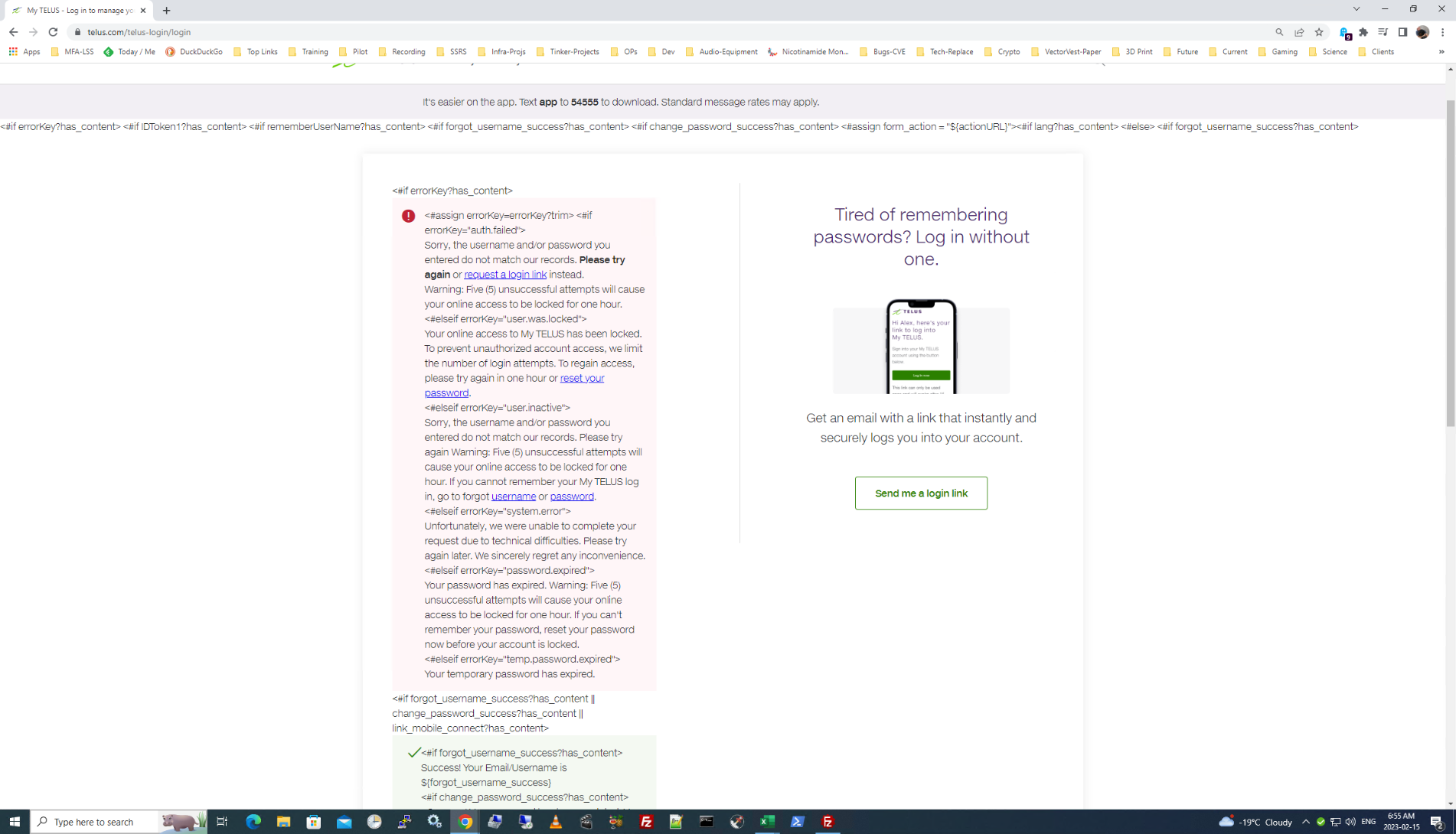The image size is (1456, 834).
Task: Open Excel from the taskbar
Action: 767,822
